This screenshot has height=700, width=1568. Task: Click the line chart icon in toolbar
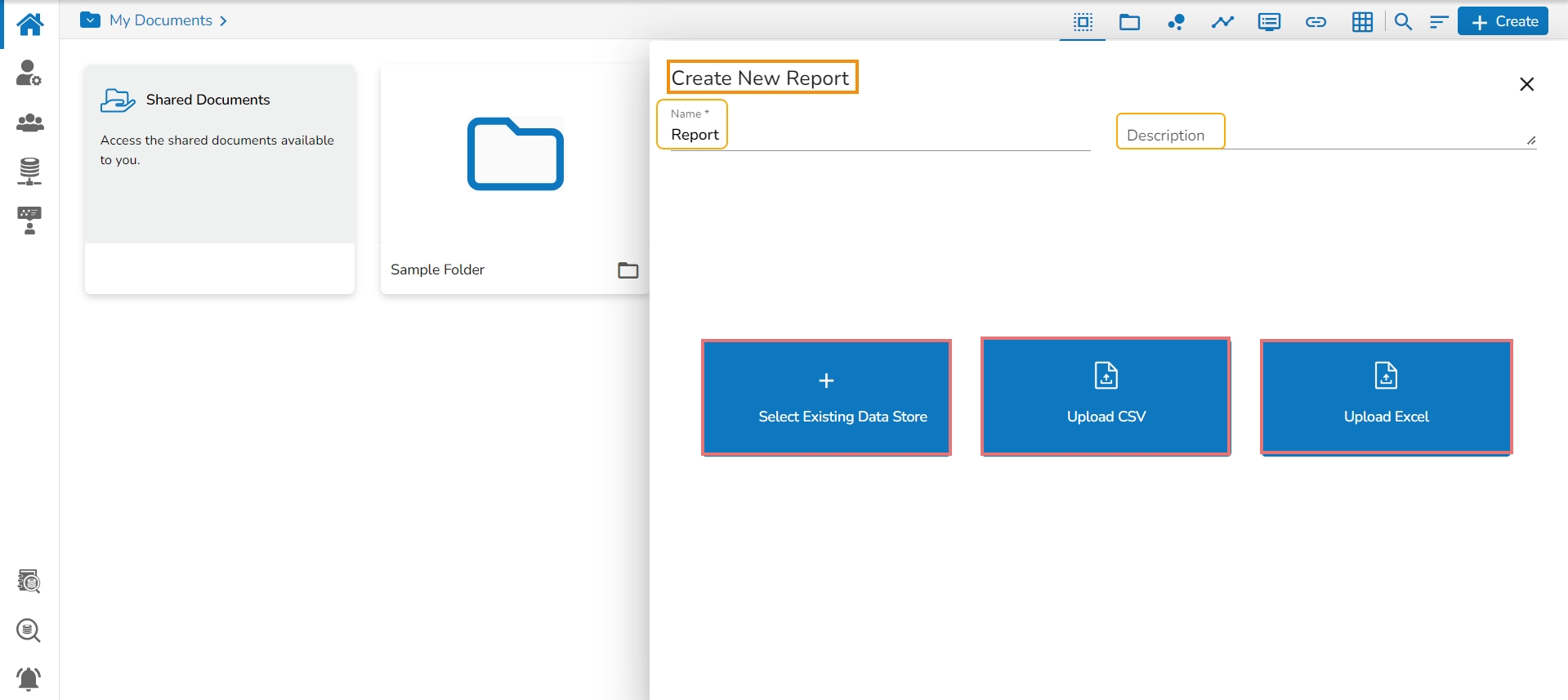tap(1222, 22)
